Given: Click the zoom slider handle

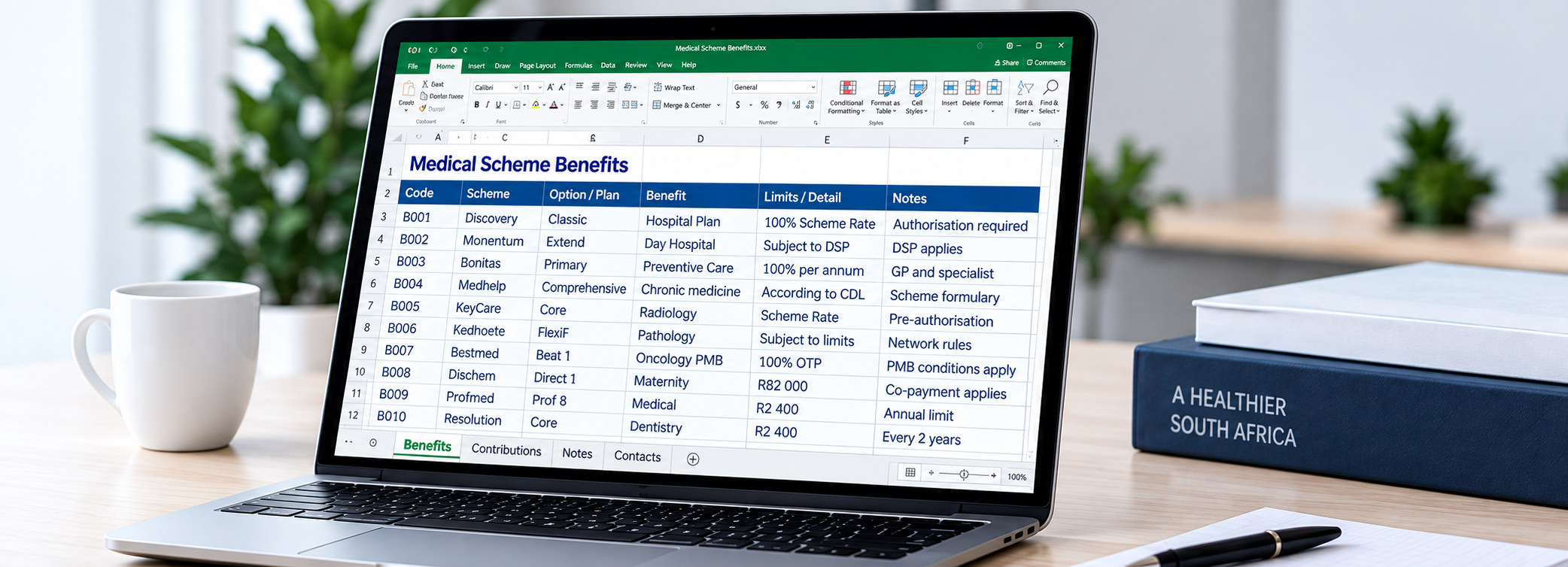Looking at the screenshot, I should [x=964, y=475].
